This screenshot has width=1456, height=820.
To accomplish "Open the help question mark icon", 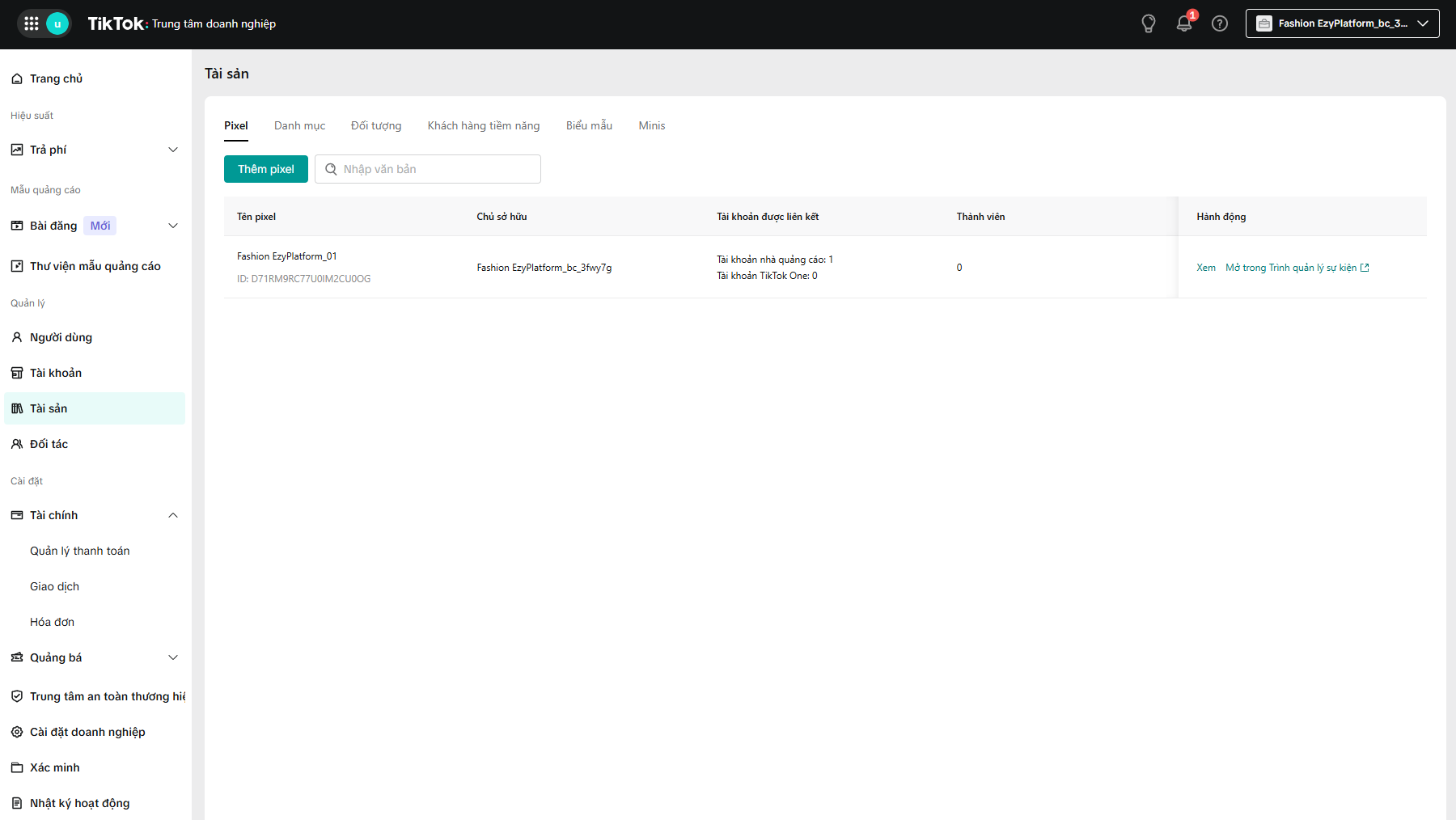I will pos(1220,23).
